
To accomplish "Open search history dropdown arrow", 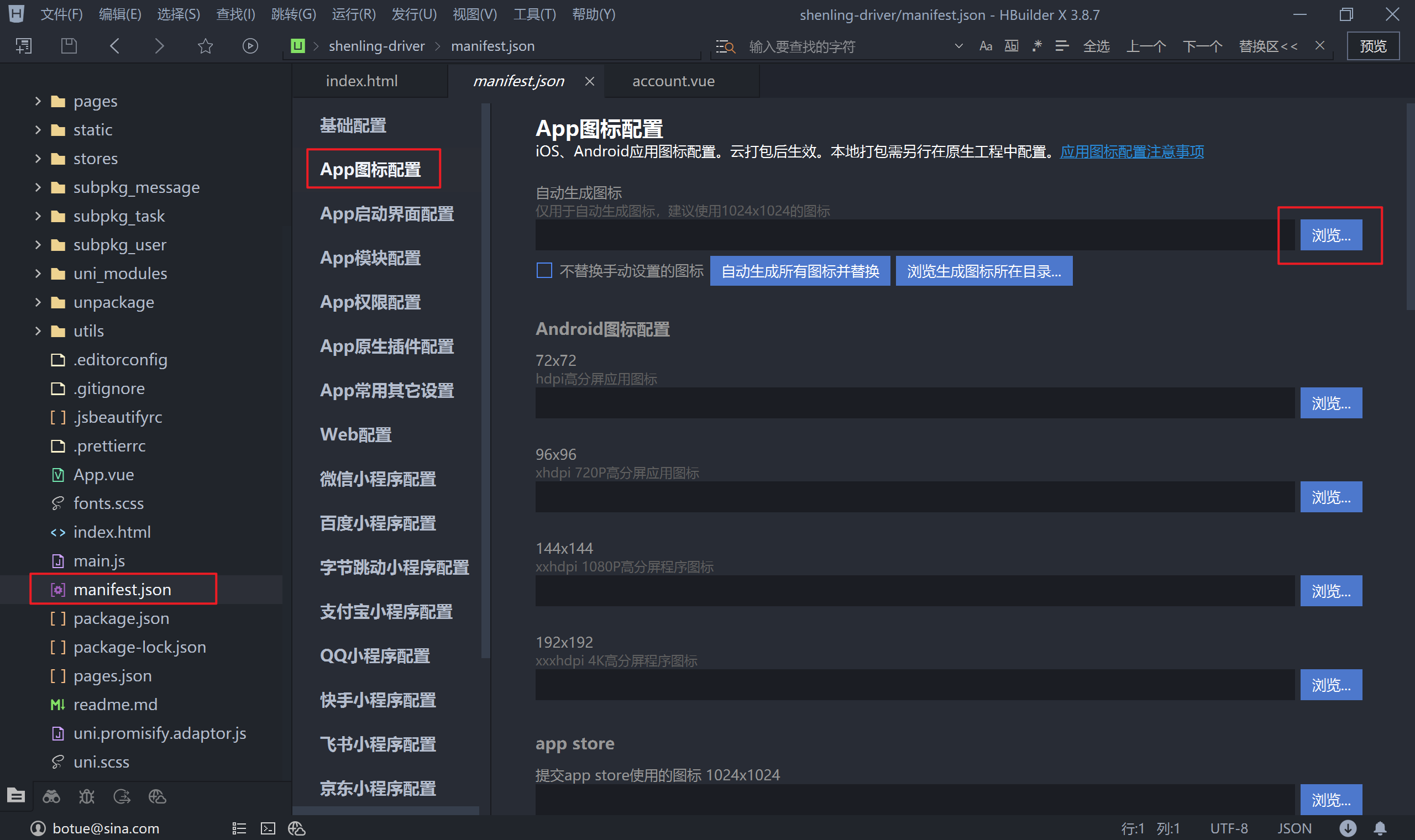I will click(x=958, y=46).
